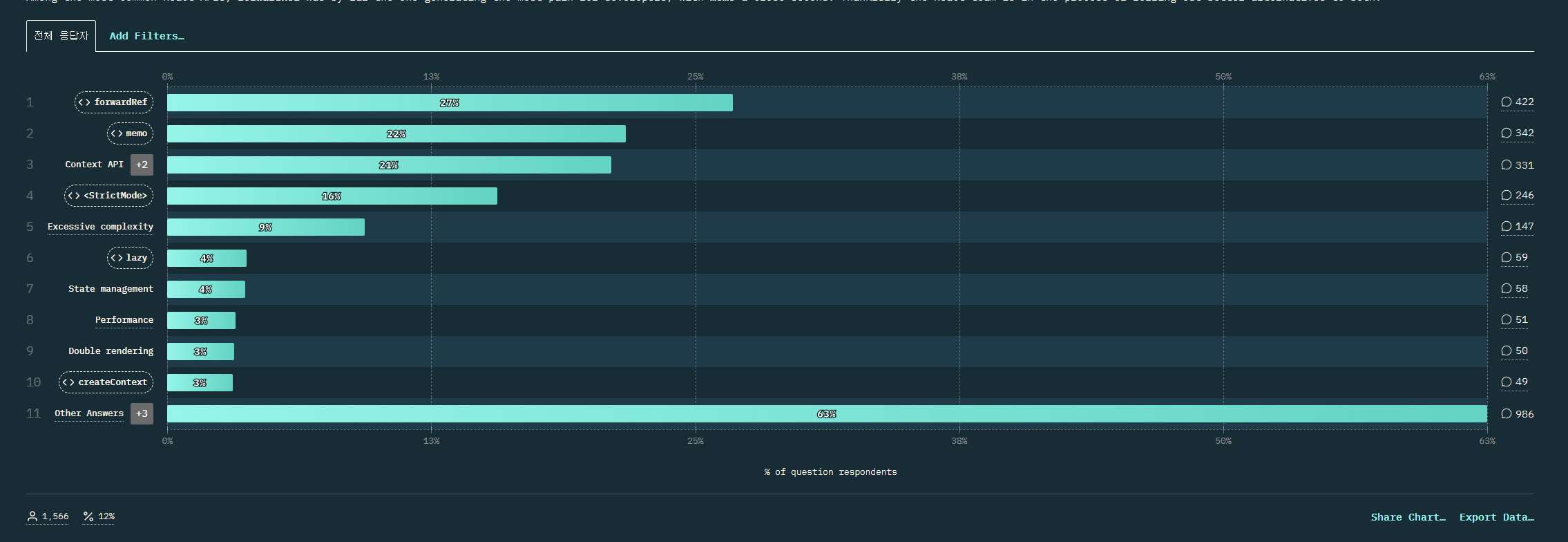The image size is (1568, 542).
Task: Click the 63% Other Answers bar
Action: 827,414
